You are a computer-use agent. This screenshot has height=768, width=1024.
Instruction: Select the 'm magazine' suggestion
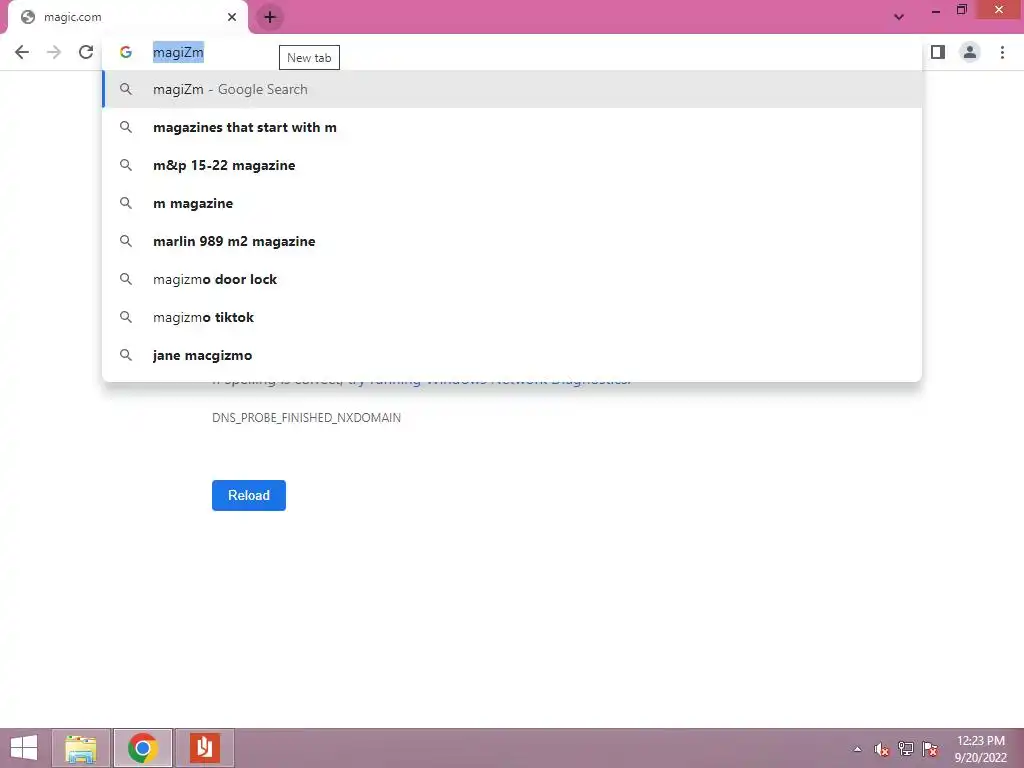pos(512,203)
